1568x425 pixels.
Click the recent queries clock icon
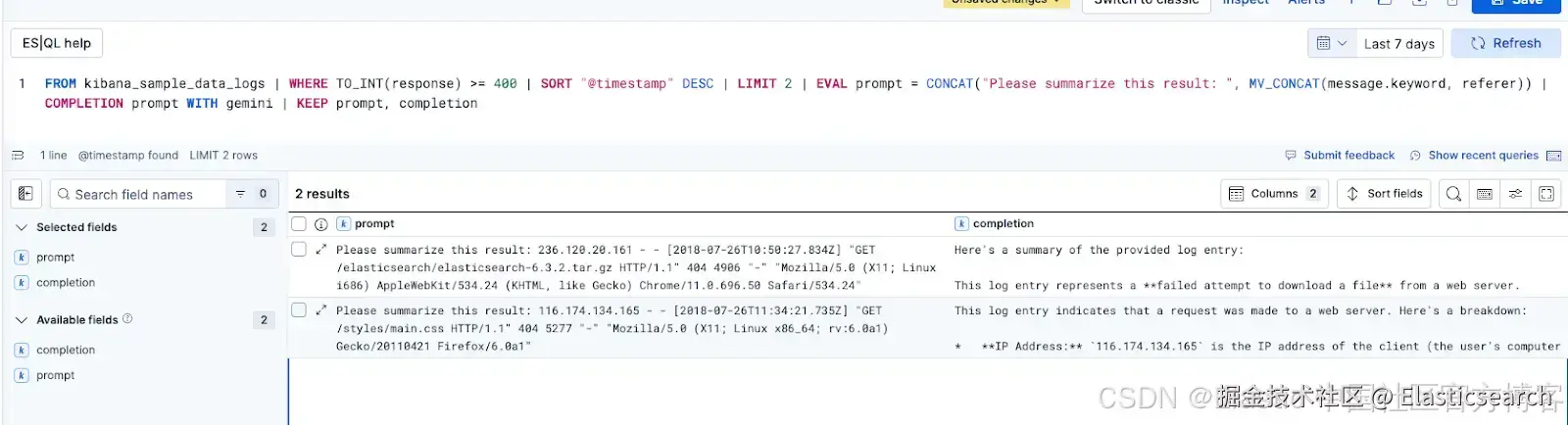[1415, 155]
